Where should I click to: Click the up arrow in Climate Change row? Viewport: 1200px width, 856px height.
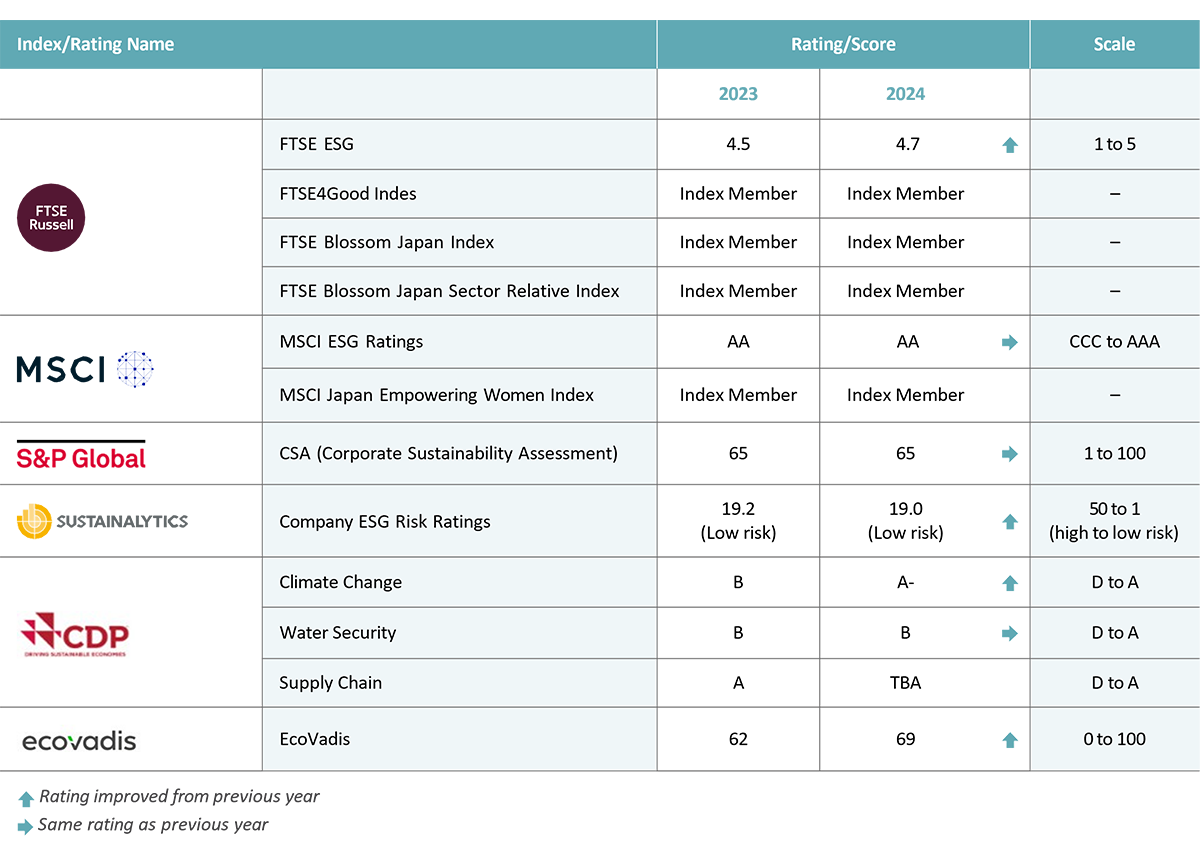pos(1010,583)
